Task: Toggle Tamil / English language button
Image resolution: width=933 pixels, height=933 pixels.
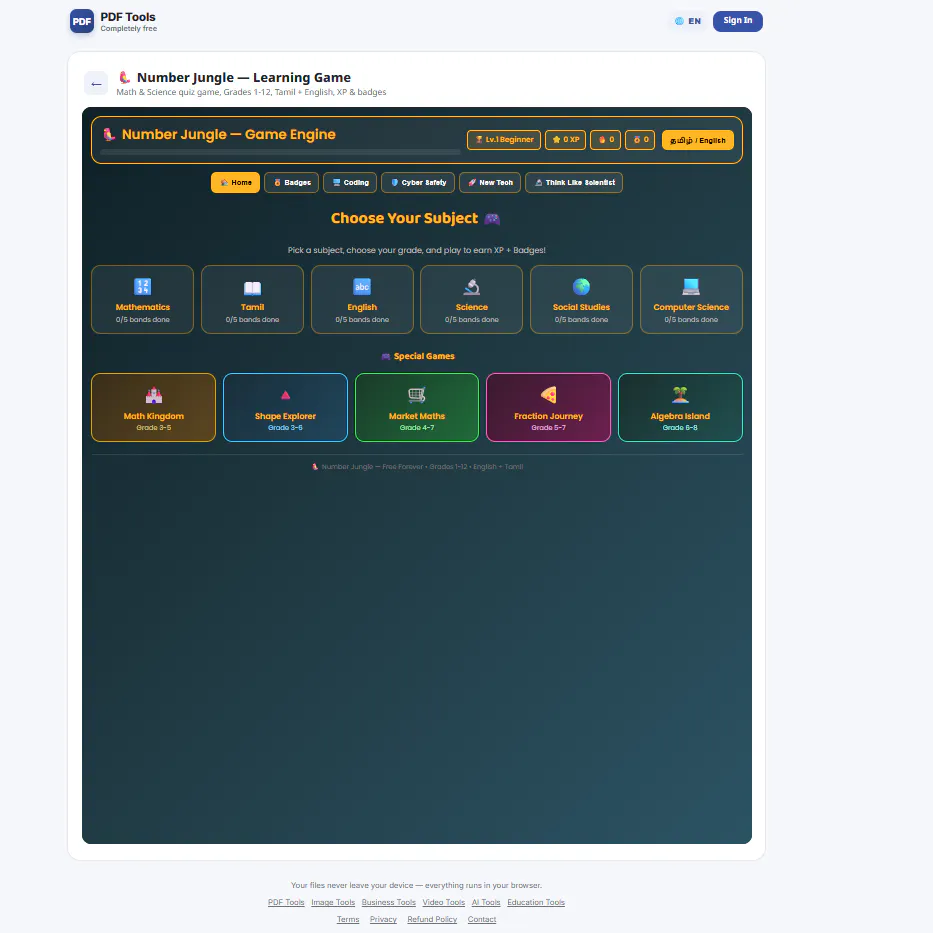Action: (697, 140)
